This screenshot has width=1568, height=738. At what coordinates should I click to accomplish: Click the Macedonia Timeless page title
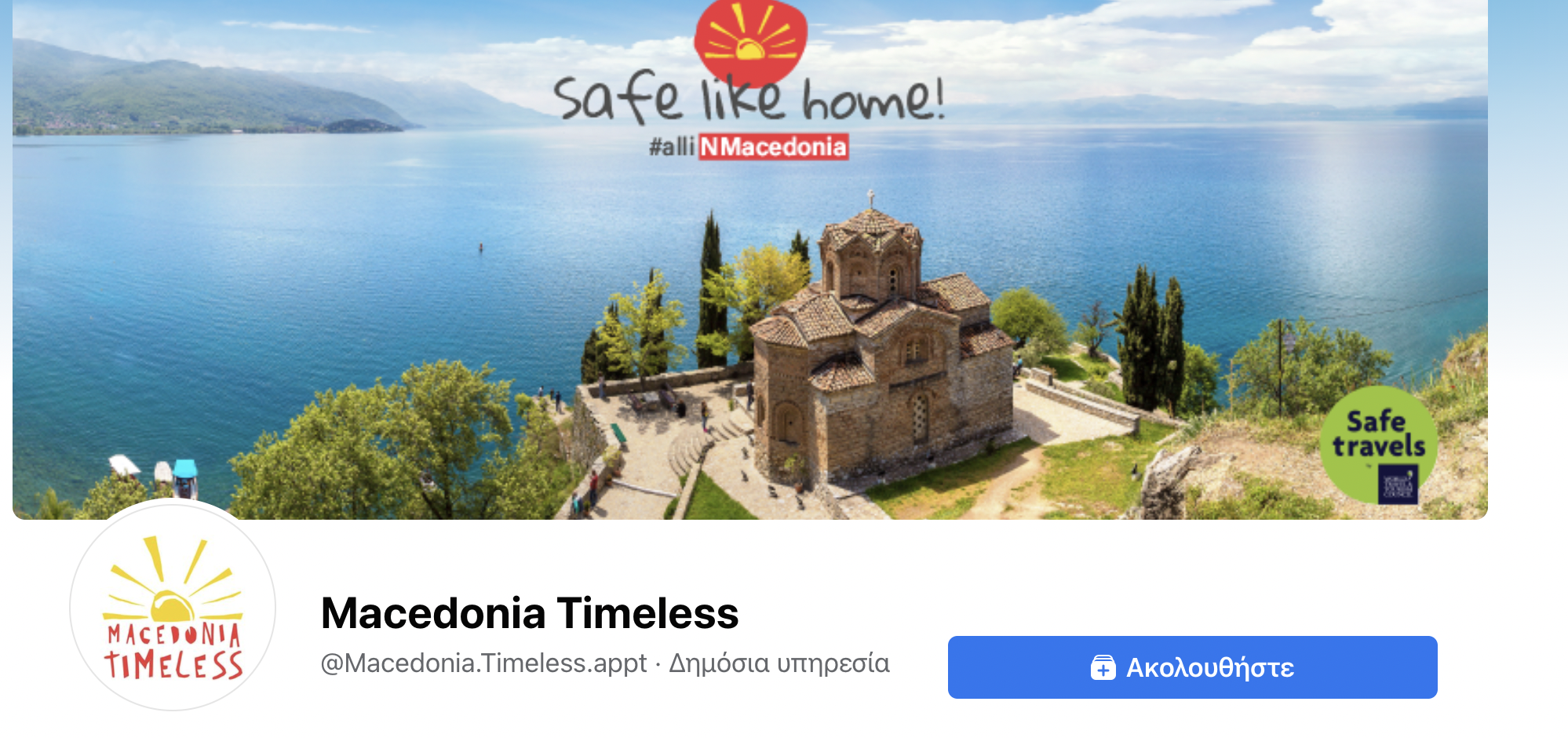tap(530, 613)
